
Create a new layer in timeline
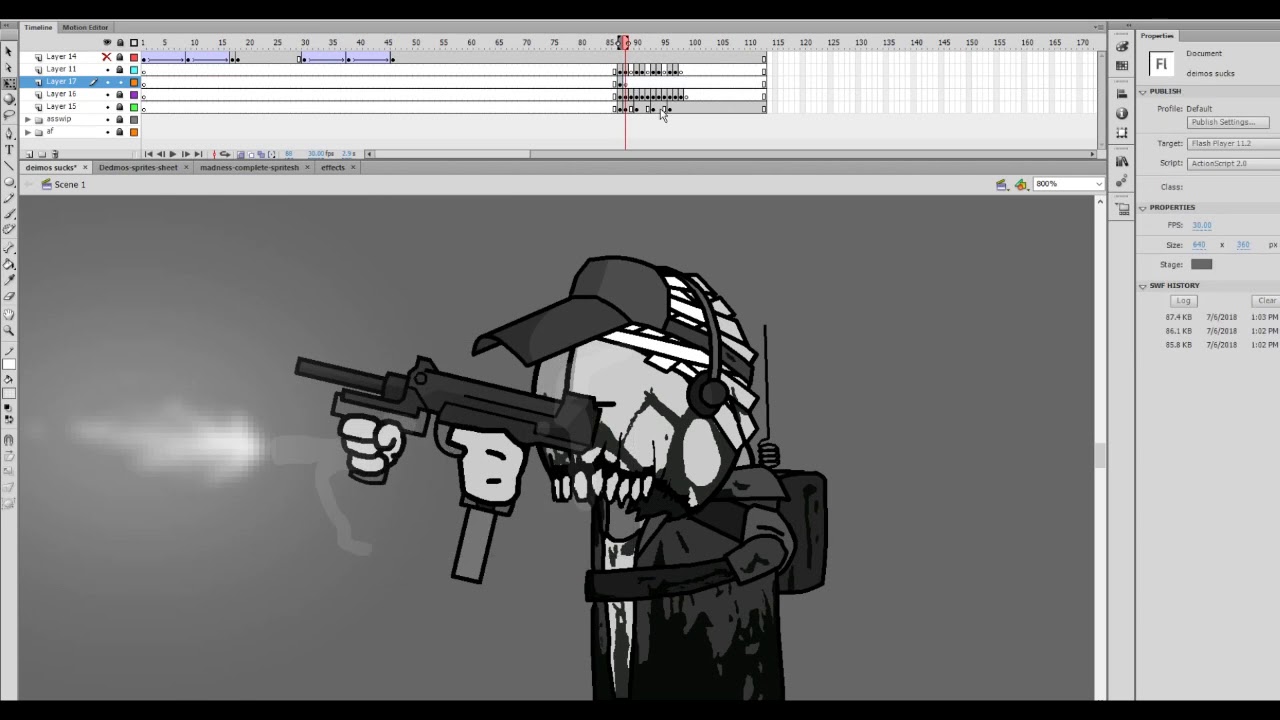click(29, 154)
